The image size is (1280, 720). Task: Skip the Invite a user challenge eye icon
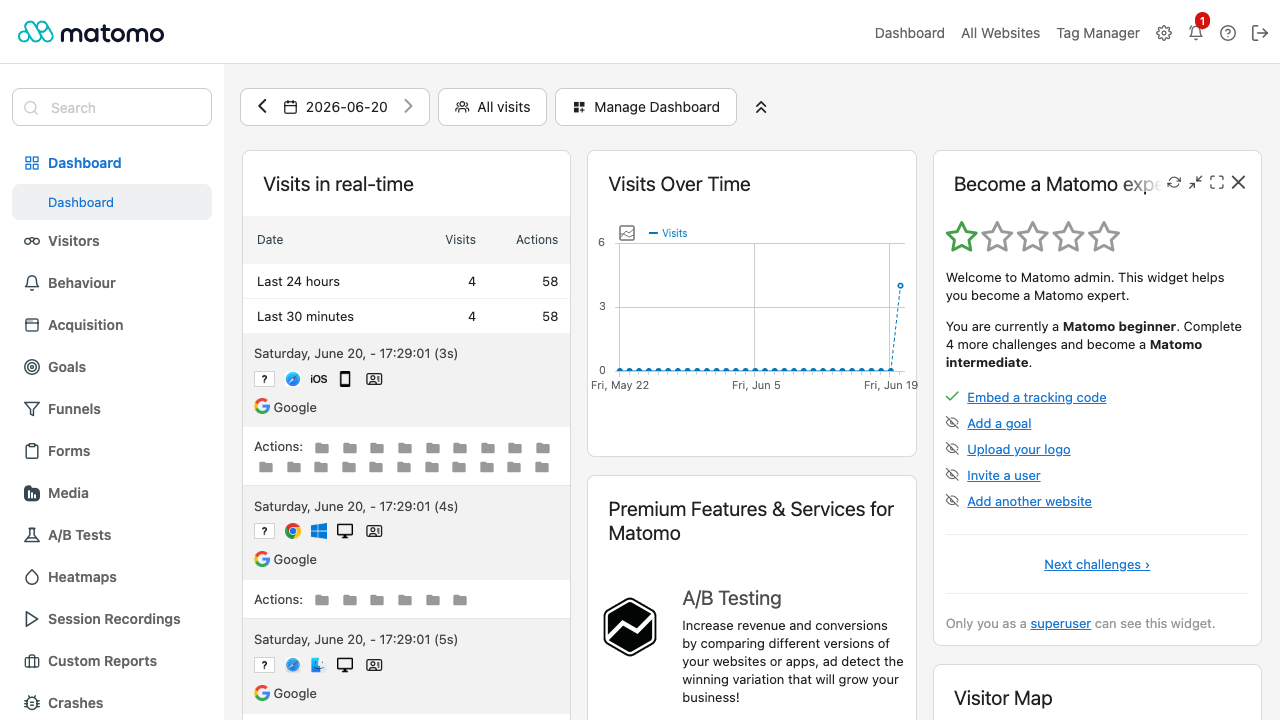953,475
